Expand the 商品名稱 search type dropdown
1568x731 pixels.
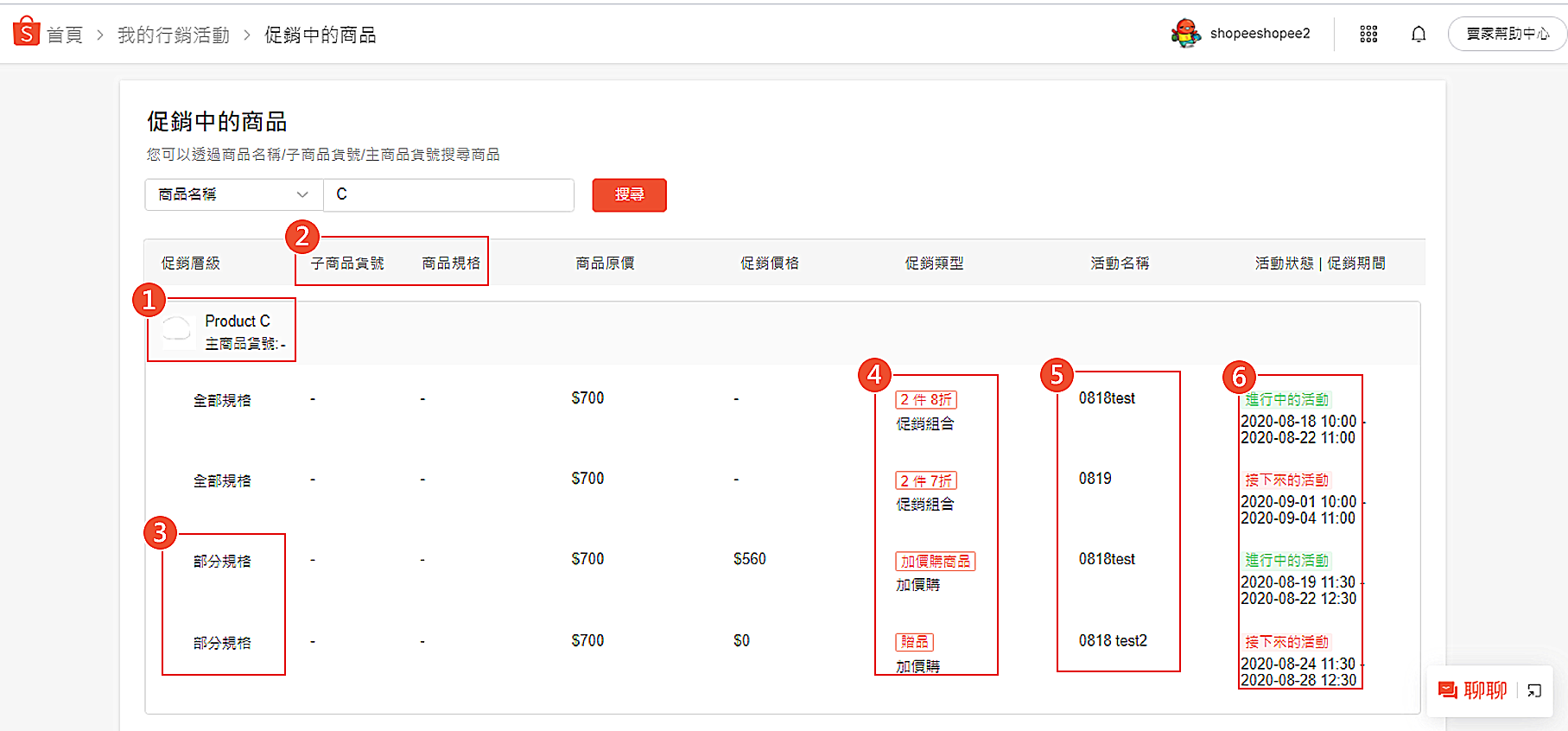coord(233,194)
